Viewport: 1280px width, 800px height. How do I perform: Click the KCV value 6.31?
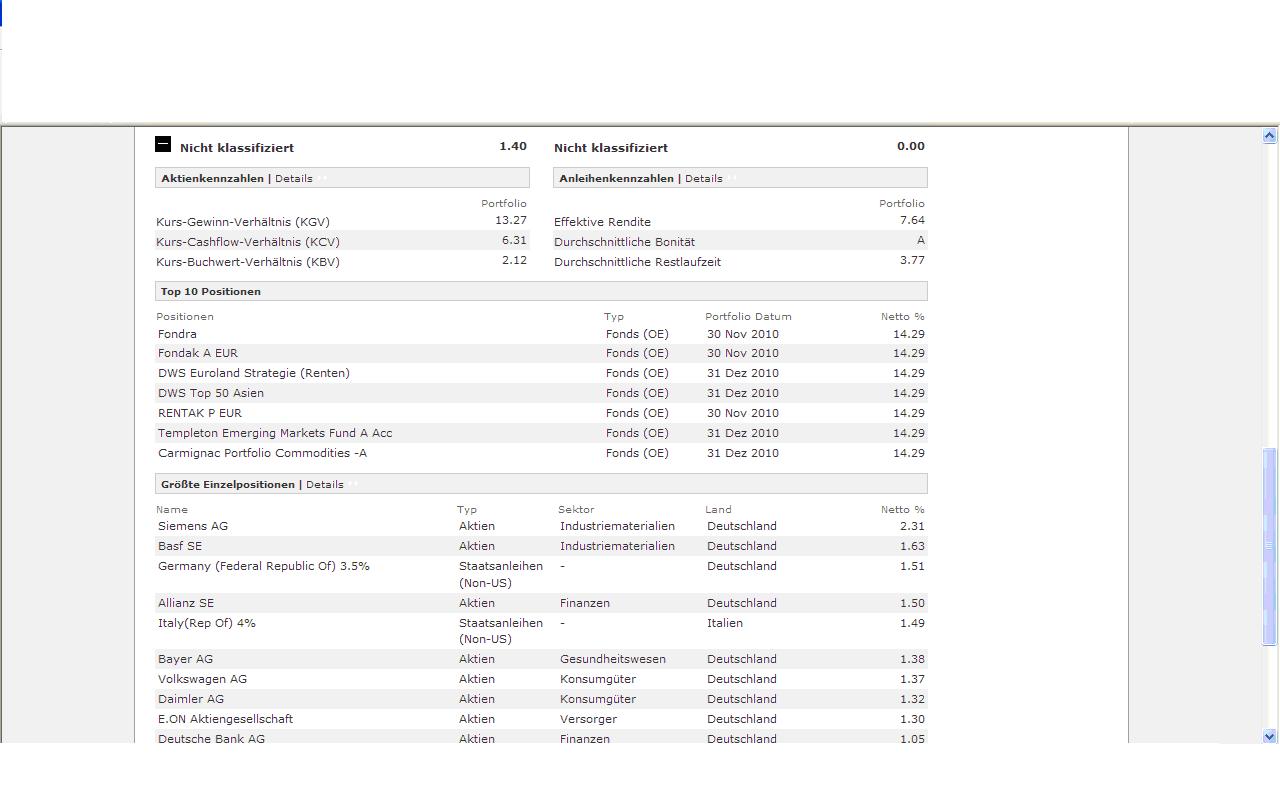(514, 240)
